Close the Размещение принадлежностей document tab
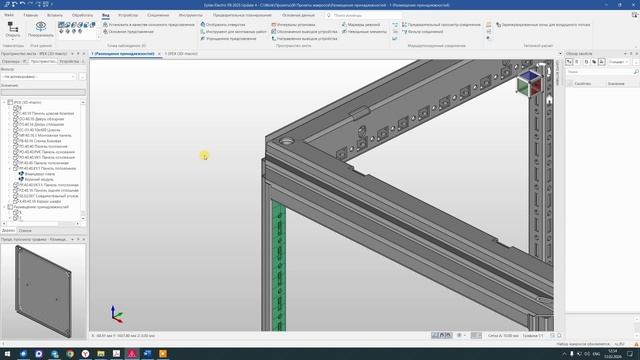 159,53
